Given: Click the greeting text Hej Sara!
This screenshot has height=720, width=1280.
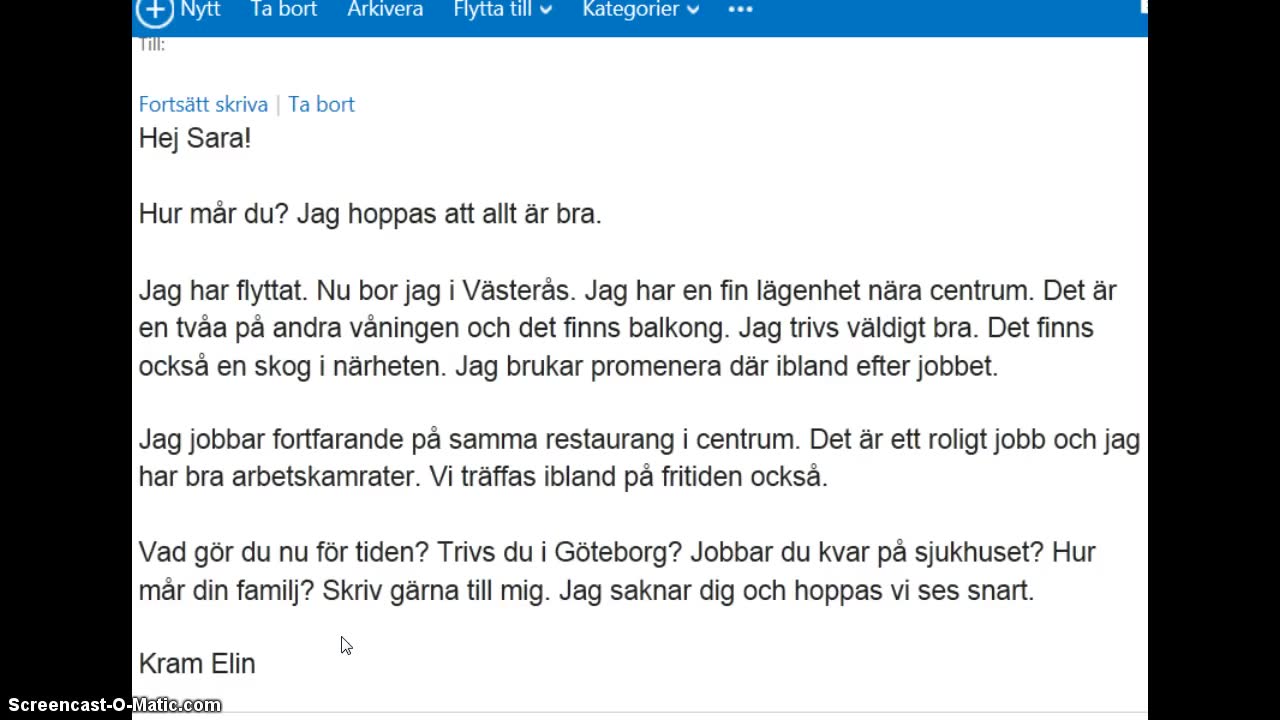Looking at the screenshot, I should pos(195,138).
